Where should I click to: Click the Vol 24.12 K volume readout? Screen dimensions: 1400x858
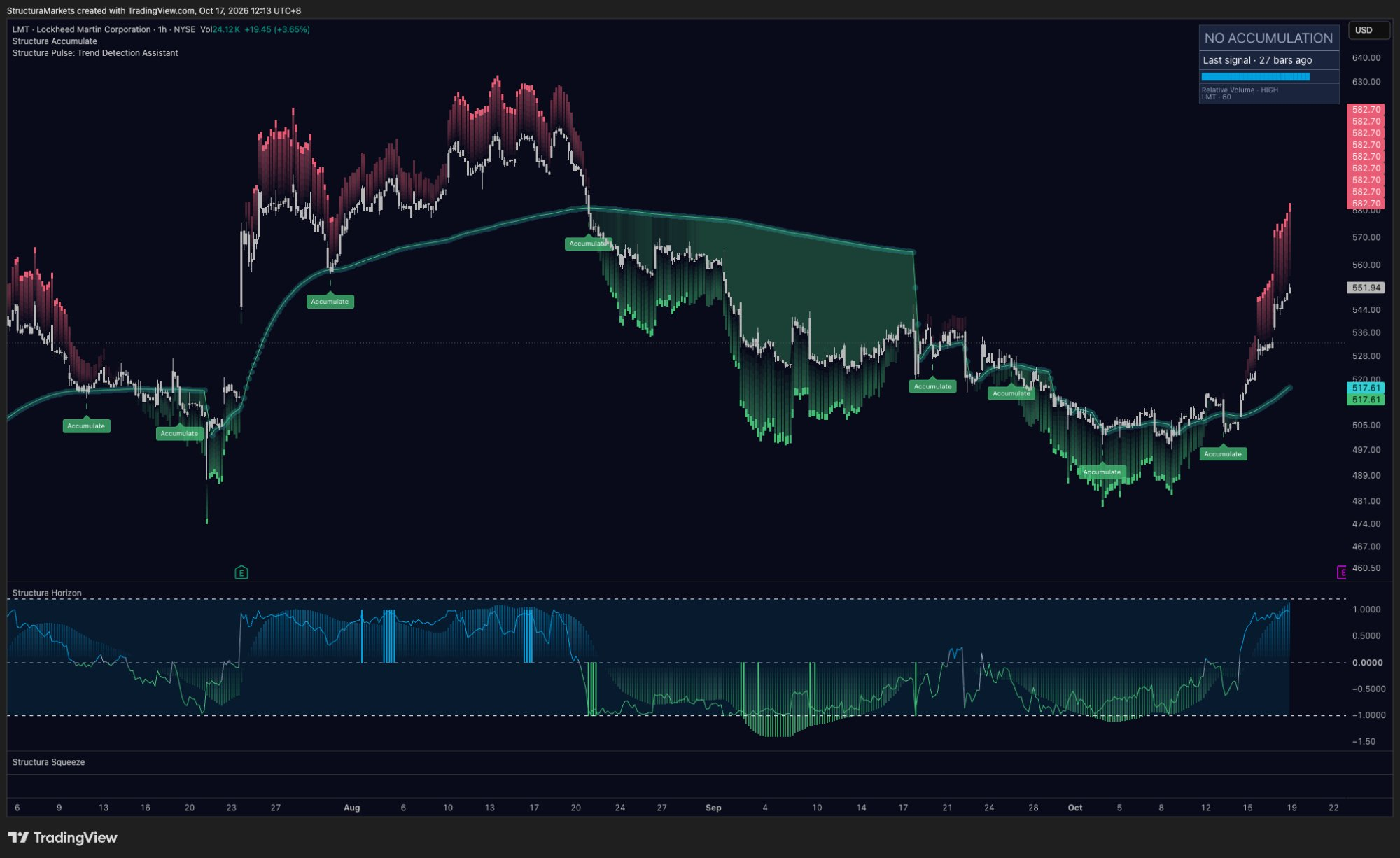point(220,29)
